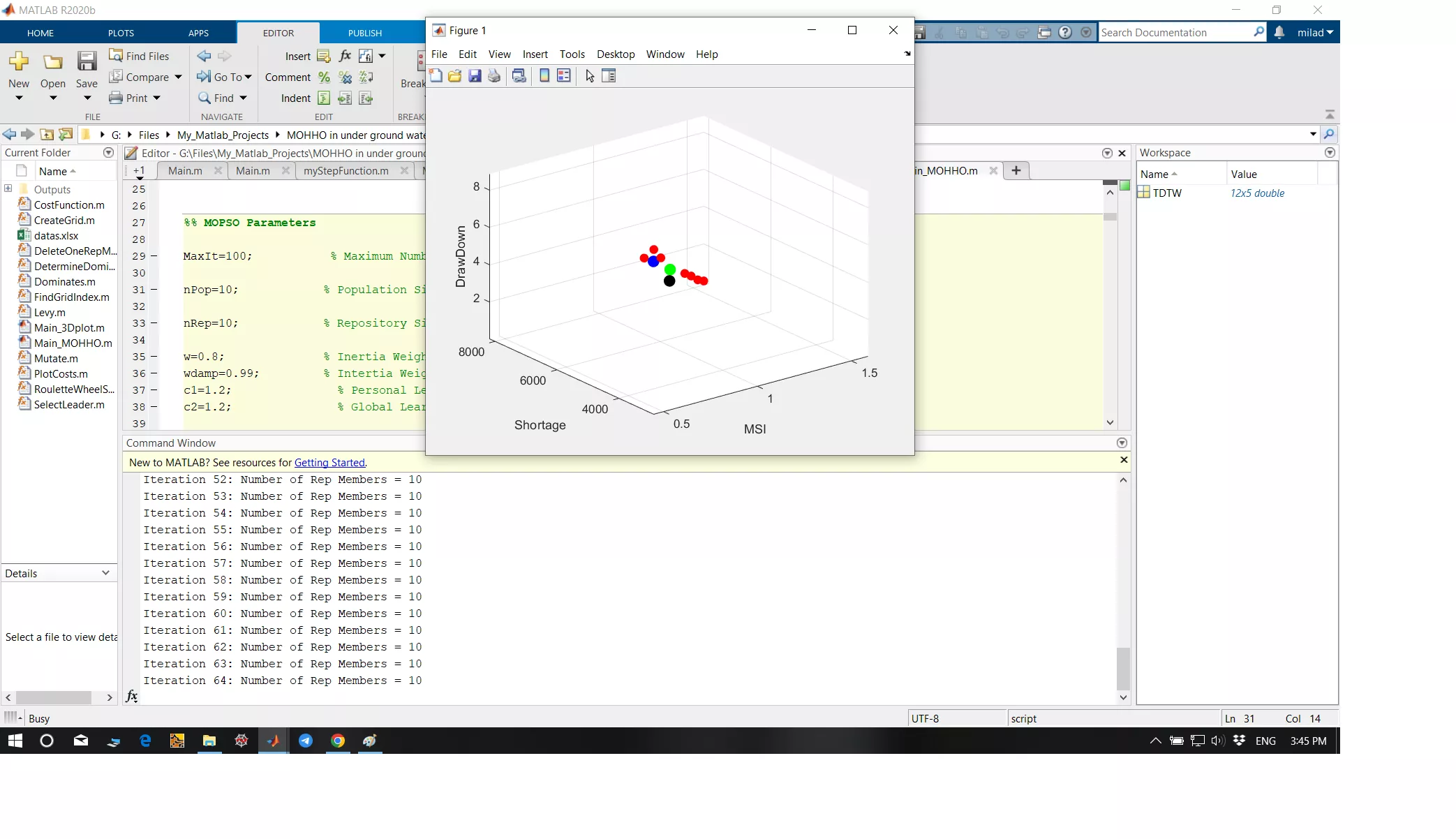Click the Link Plot icon

coord(519,76)
